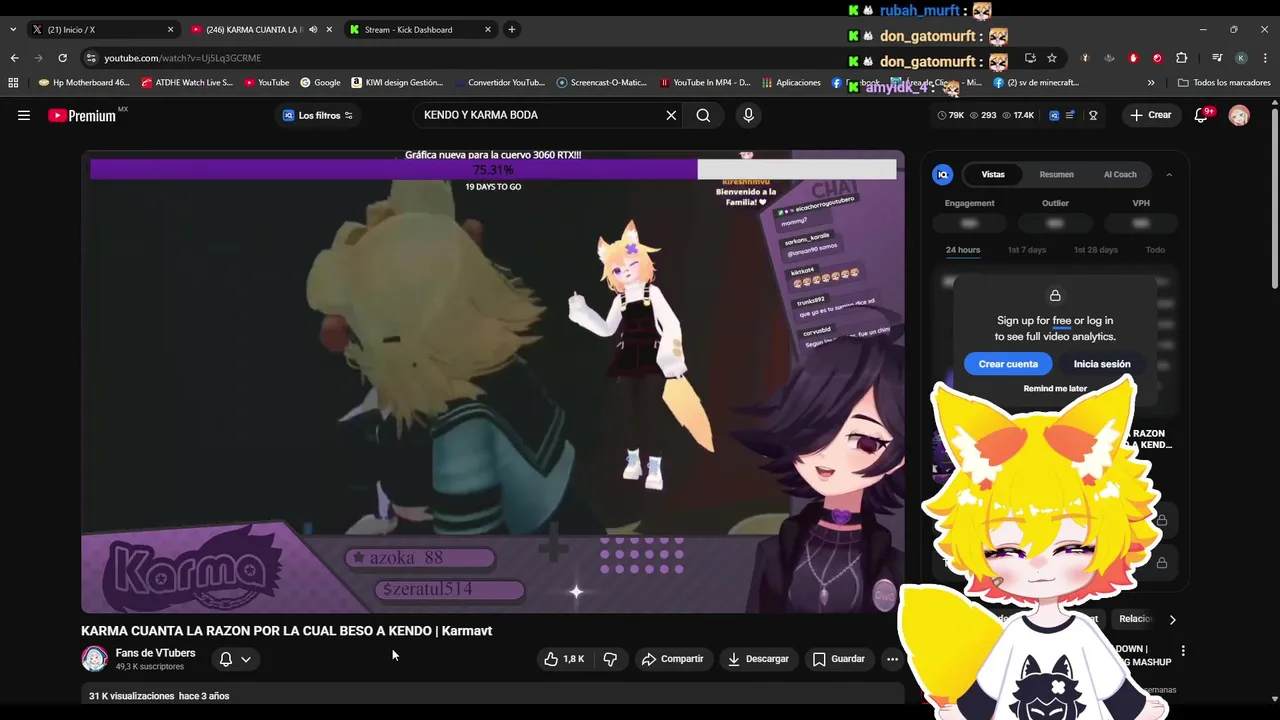
Task: Bookmark this page with the star icon
Action: click(1052, 58)
